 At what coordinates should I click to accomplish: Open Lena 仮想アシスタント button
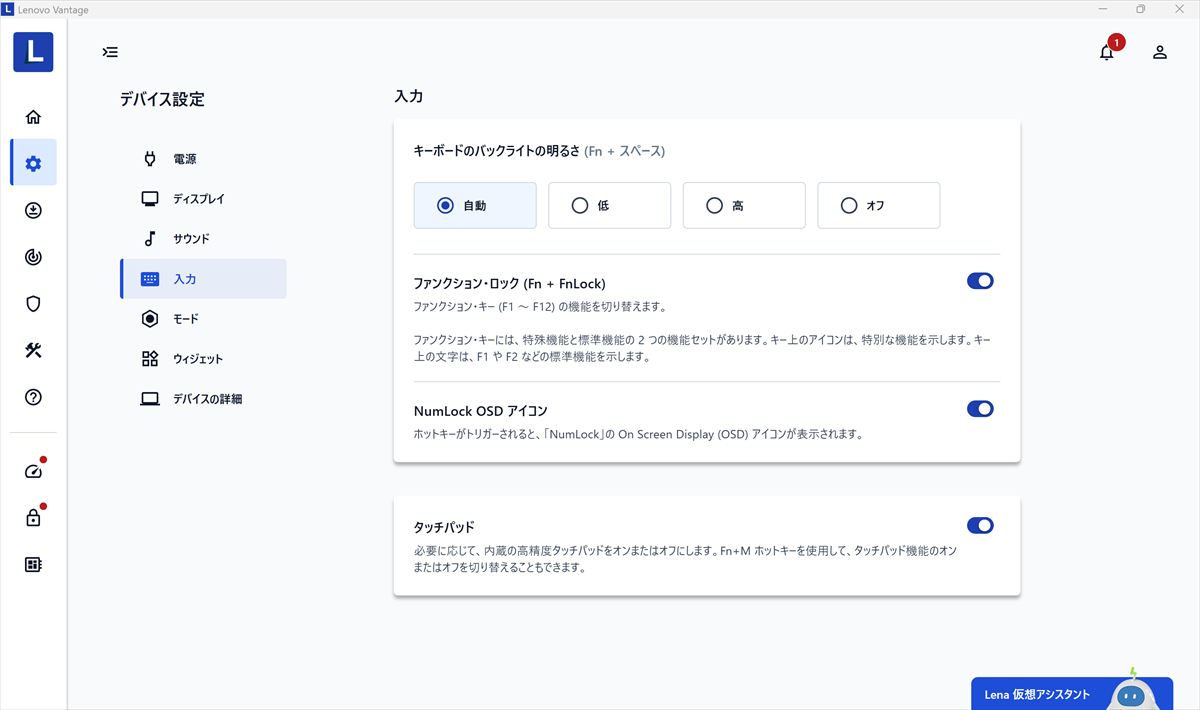coord(1072,694)
